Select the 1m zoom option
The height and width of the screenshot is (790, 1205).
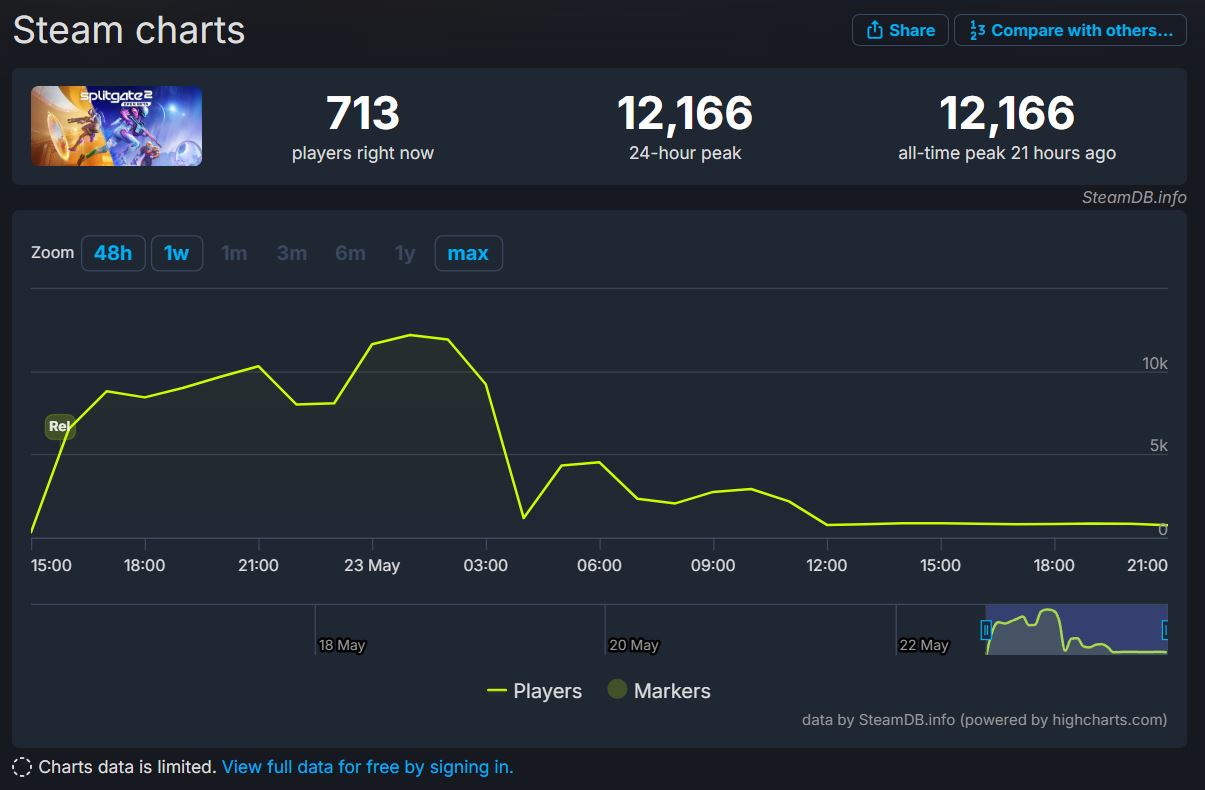234,253
